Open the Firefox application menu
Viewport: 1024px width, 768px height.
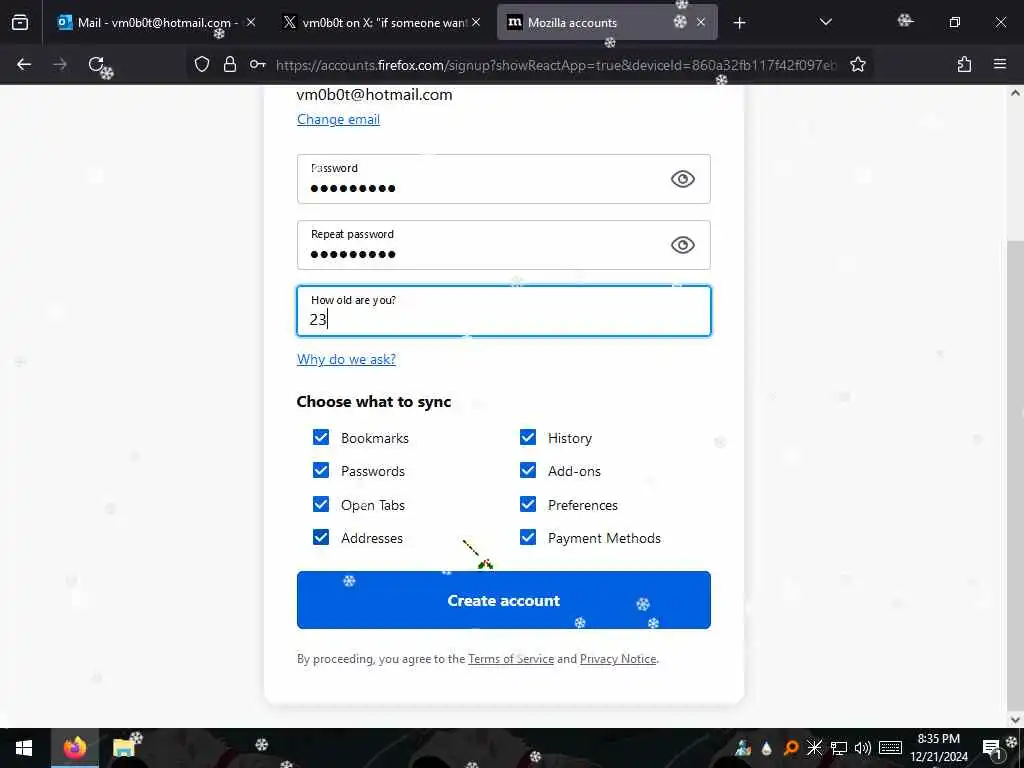(1000, 64)
